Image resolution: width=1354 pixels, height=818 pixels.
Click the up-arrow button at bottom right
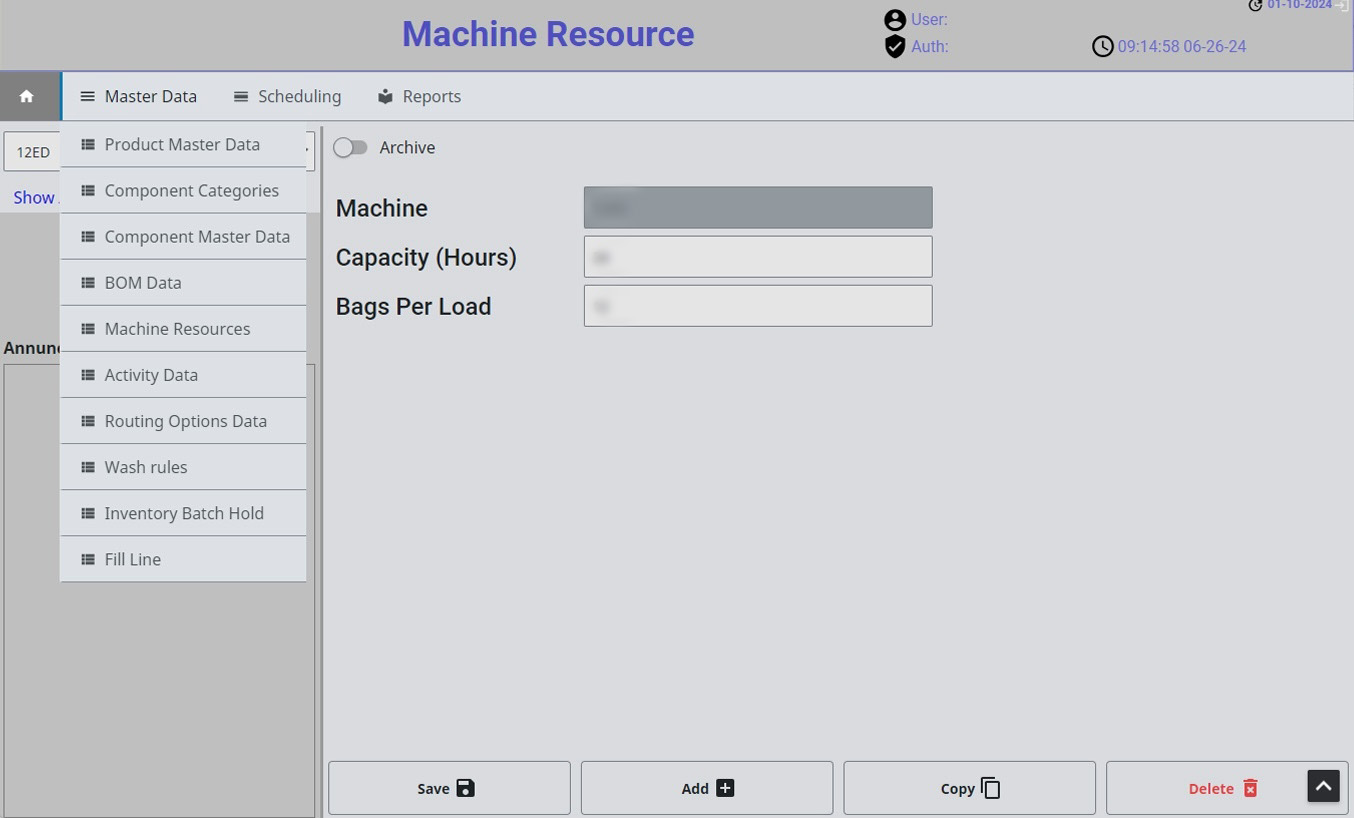click(1323, 786)
